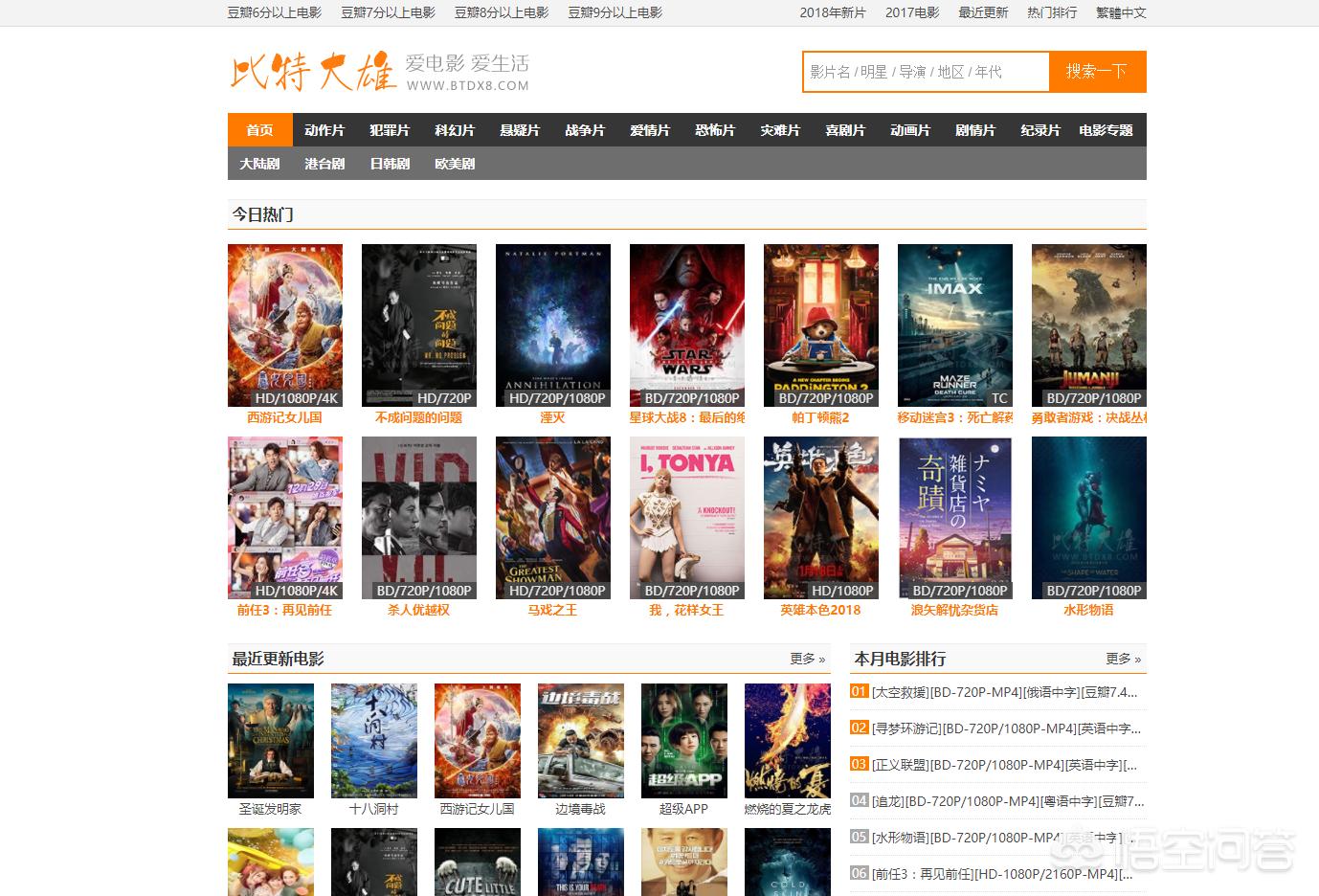The width and height of the screenshot is (1319, 896).
Task: Open the 浪矢解忧杂货店 poster
Action: [x=955, y=518]
